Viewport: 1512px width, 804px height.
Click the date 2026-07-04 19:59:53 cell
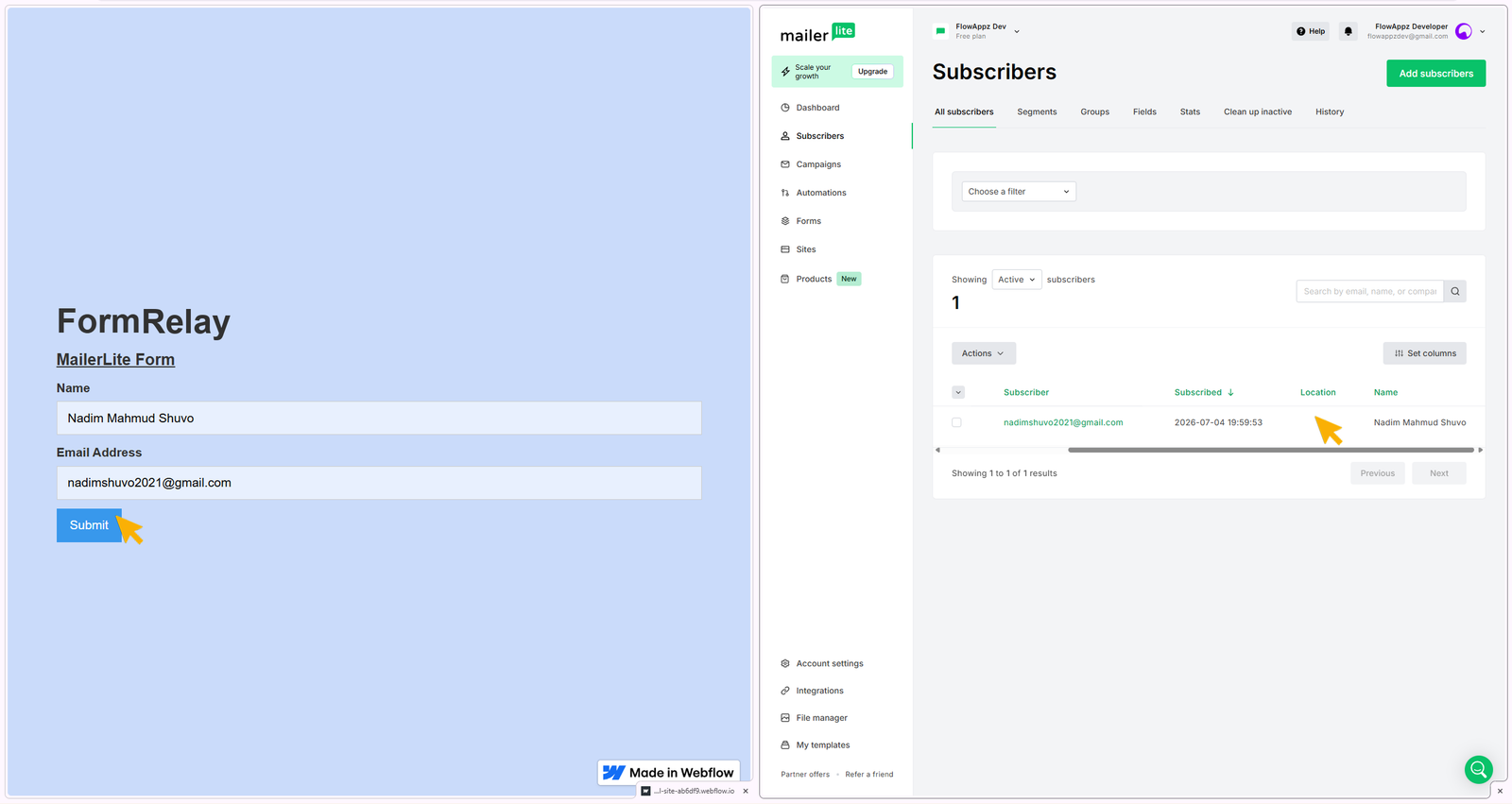(x=1218, y=422)
